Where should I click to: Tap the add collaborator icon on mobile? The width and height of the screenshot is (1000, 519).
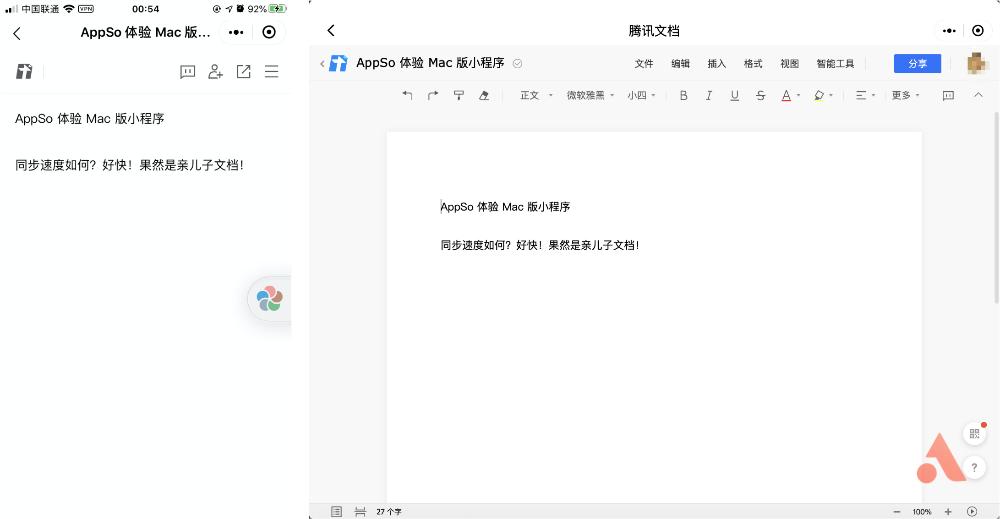pos(215,72)
